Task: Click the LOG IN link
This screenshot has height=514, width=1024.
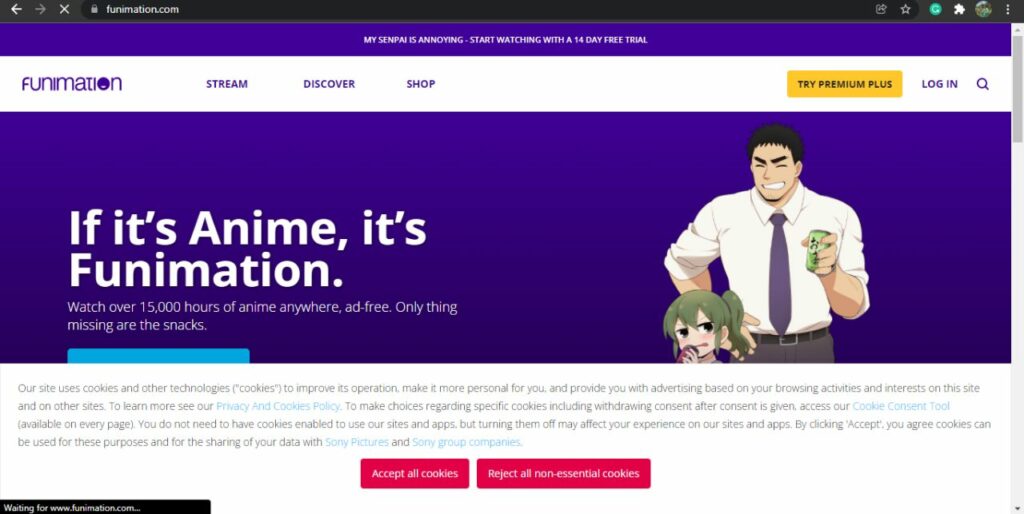Action: (939, 84)
